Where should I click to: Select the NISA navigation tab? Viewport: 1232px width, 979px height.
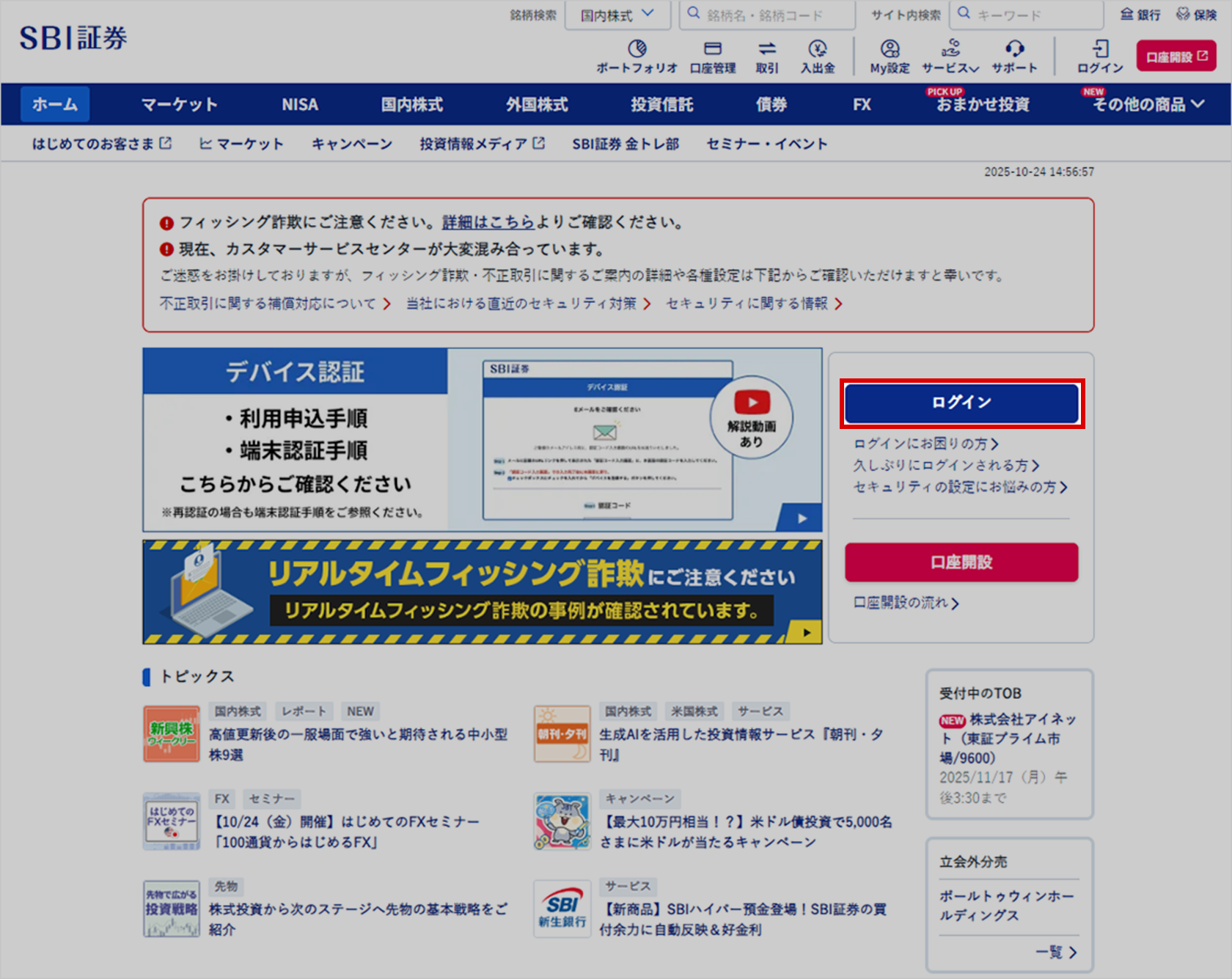click(300, 105)
